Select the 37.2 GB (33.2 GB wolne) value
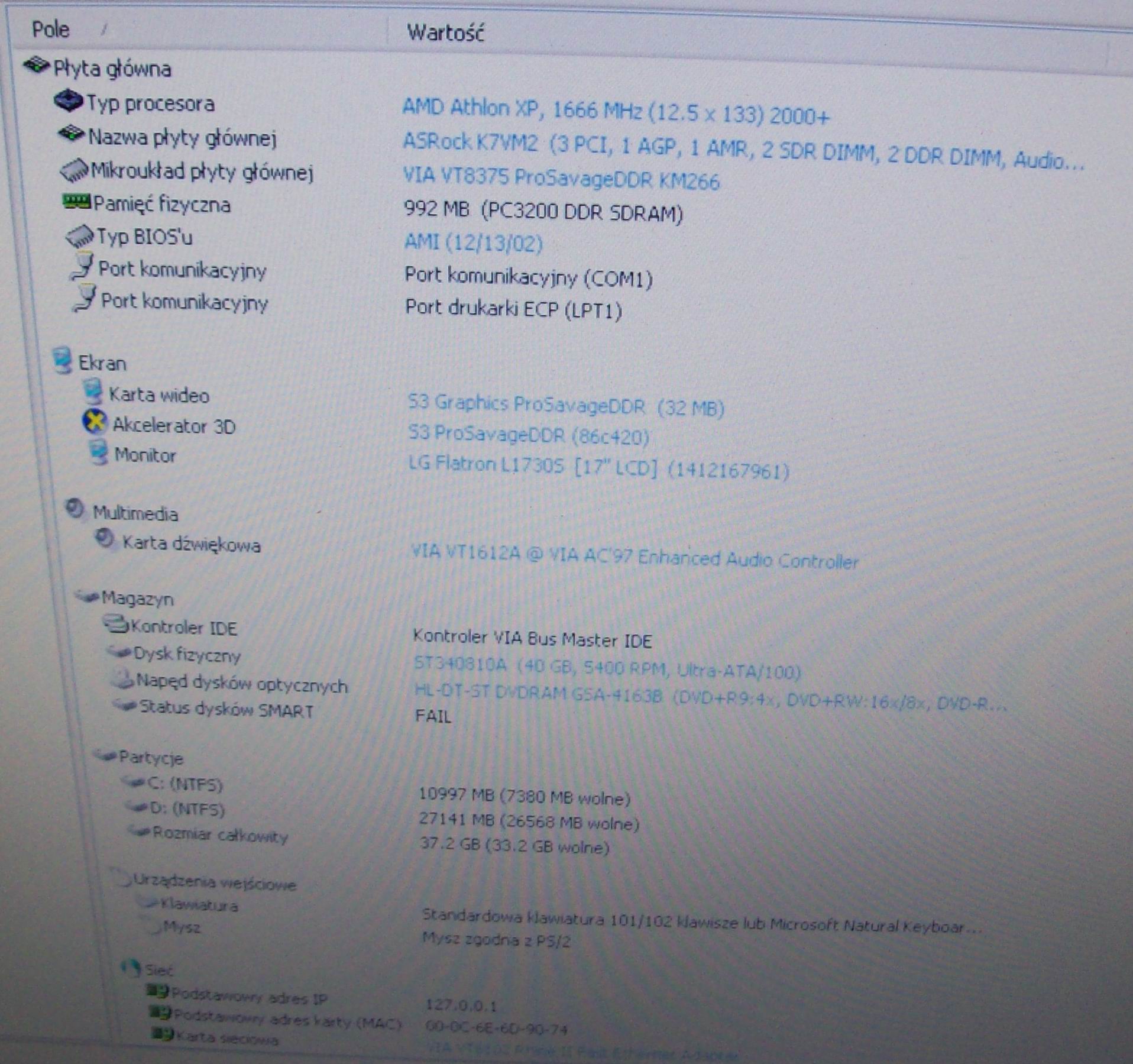This screenshot has width=1133, height=1064. pyautogui.click(x=514, y=845)
